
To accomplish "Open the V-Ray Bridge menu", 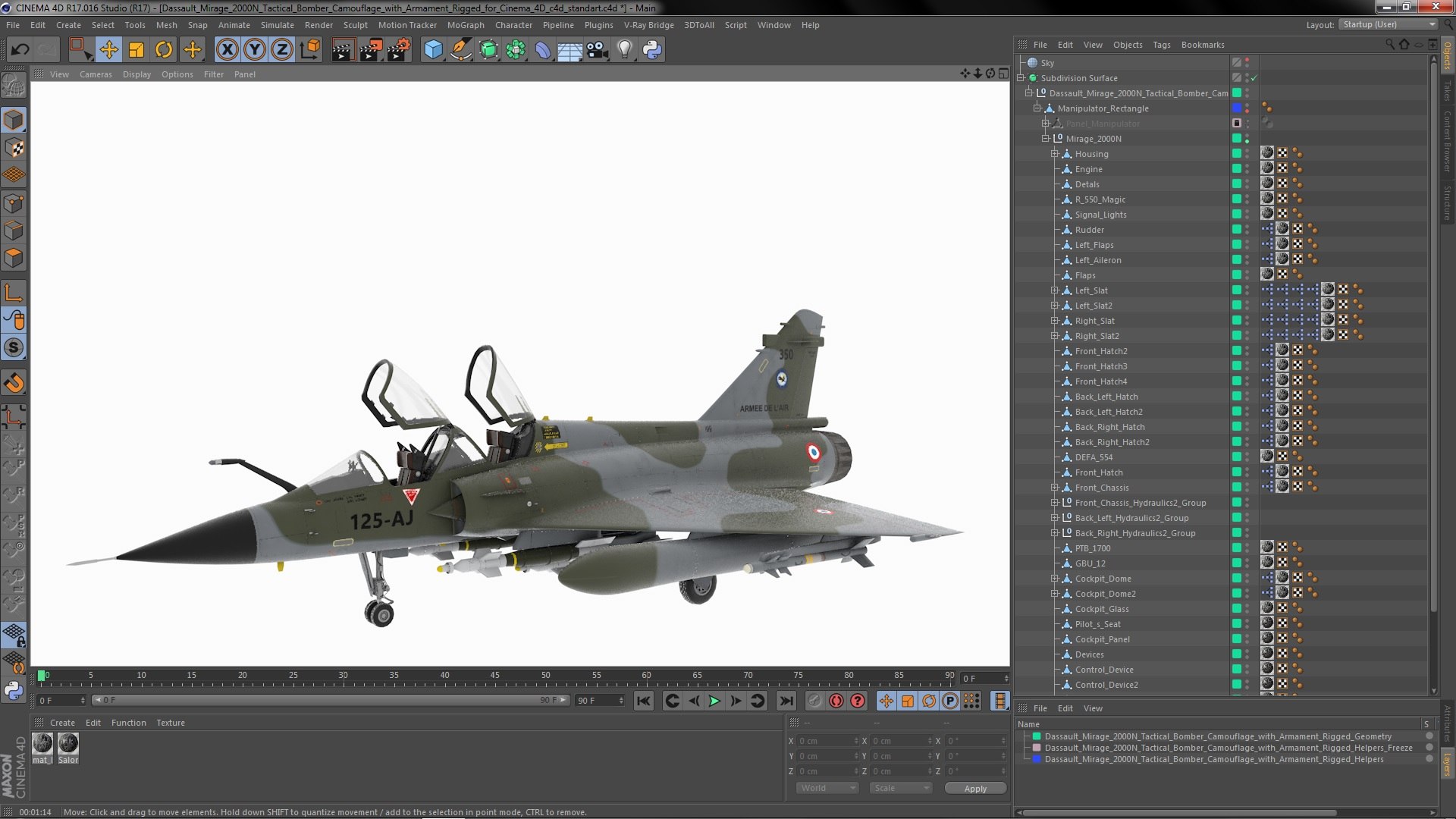I will click(x=649, y=25).
